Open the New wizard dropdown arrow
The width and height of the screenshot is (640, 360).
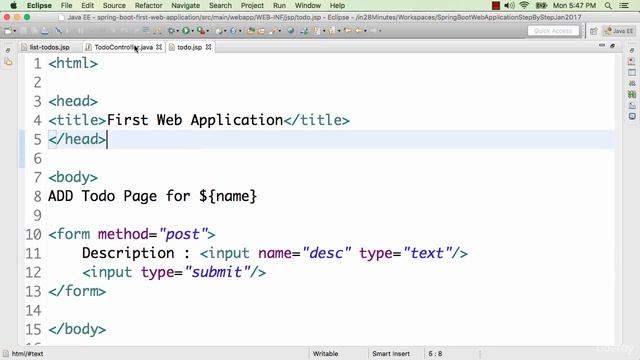[x=15, y=31]
